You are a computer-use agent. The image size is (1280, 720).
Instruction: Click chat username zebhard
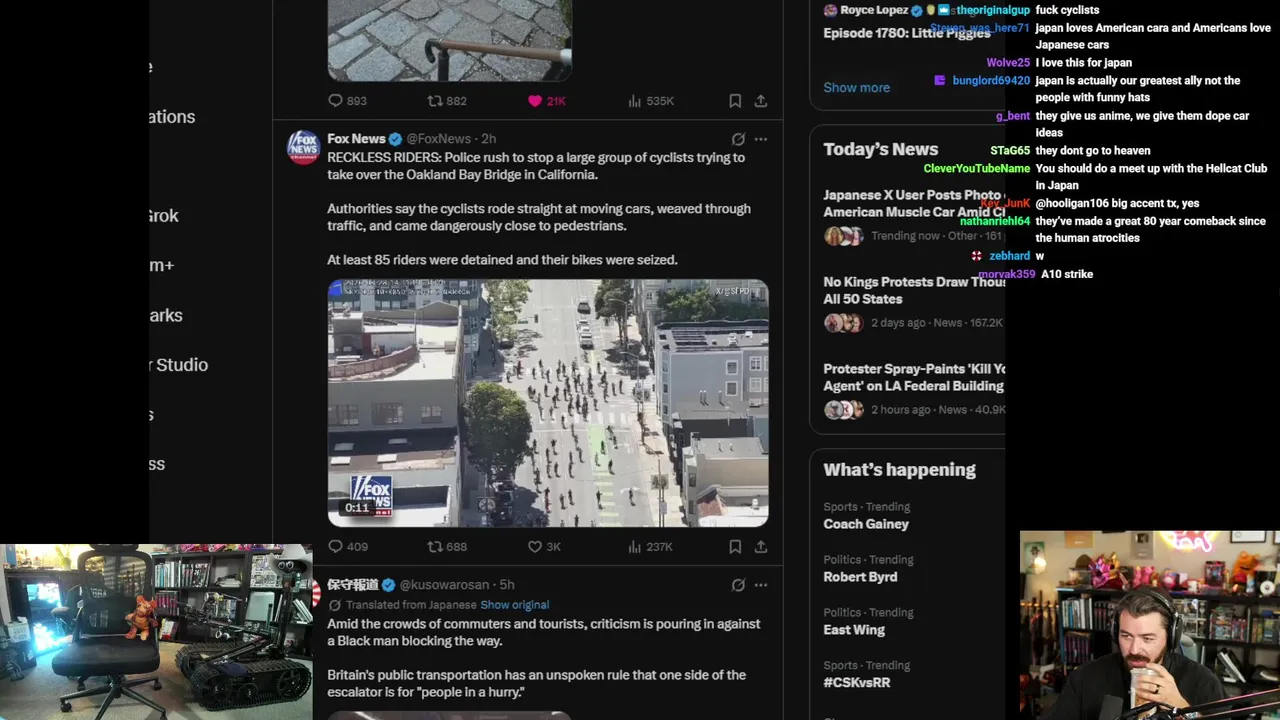(1009, 256)
